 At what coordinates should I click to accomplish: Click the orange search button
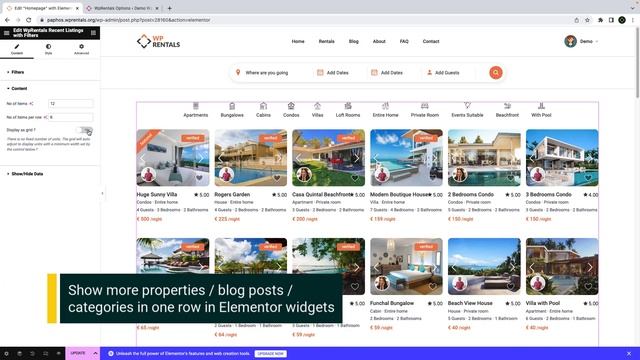pyautogui.click(x=496, y=73)
